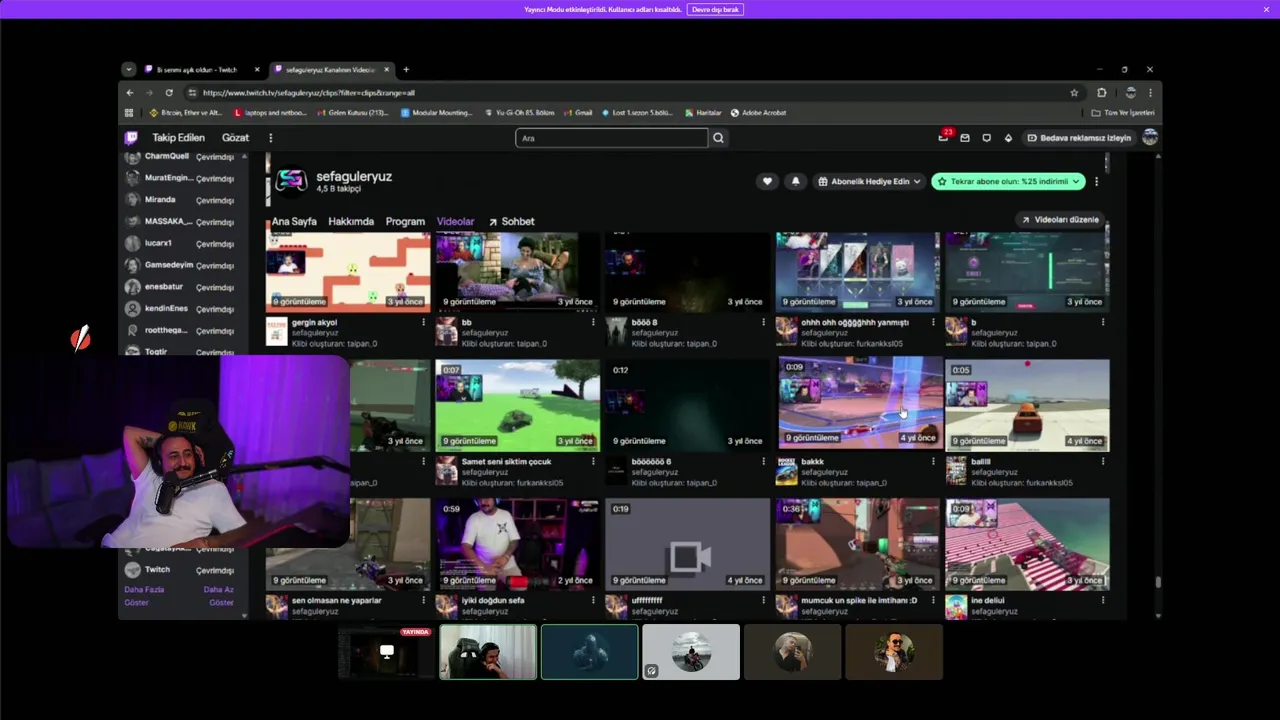Click the search magnifier button
This screenshot has height=720, width=1280.
pos(718,138)
